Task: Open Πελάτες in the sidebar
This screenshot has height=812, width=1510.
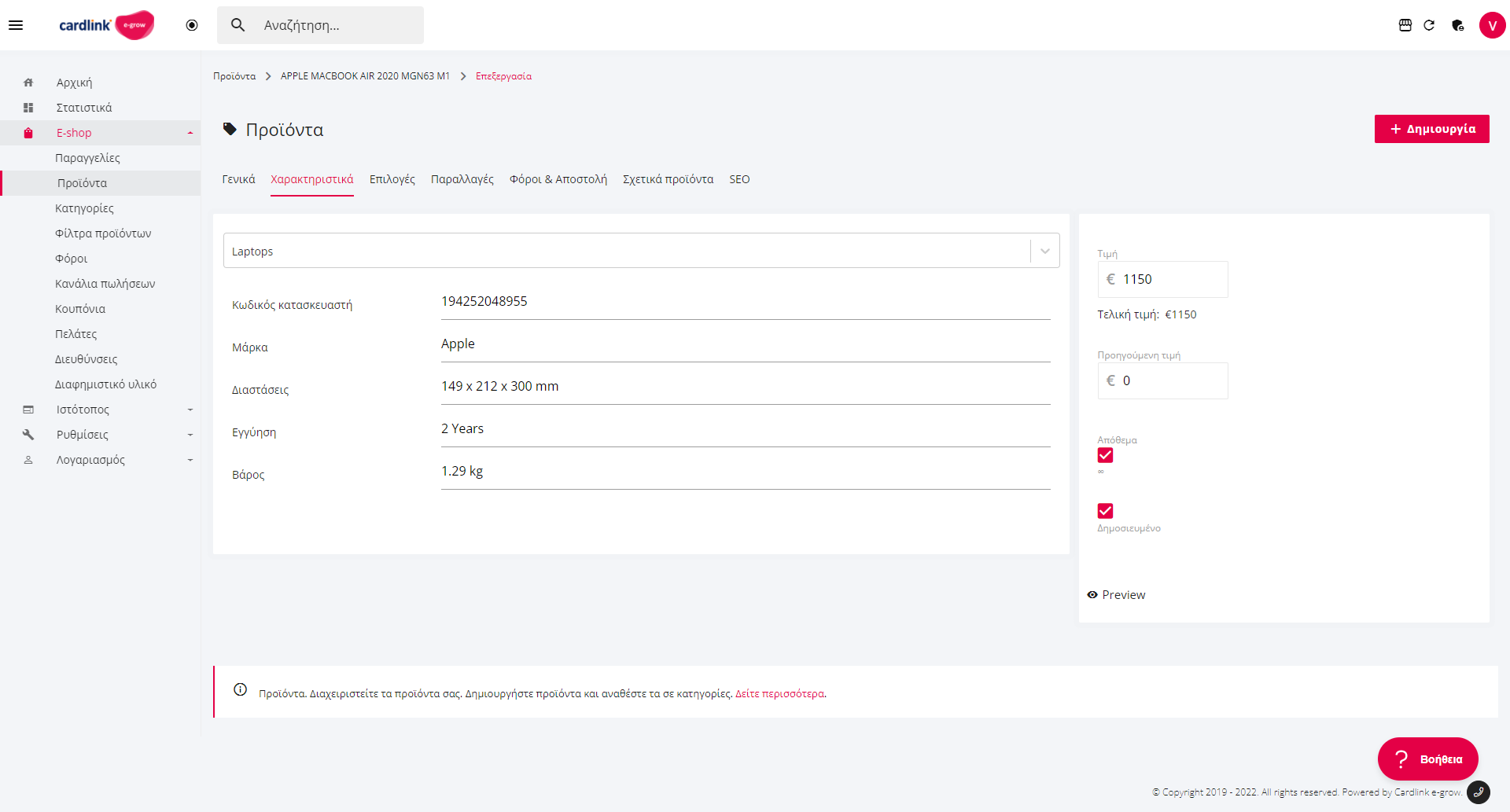Action: click(x=76, y=334)
